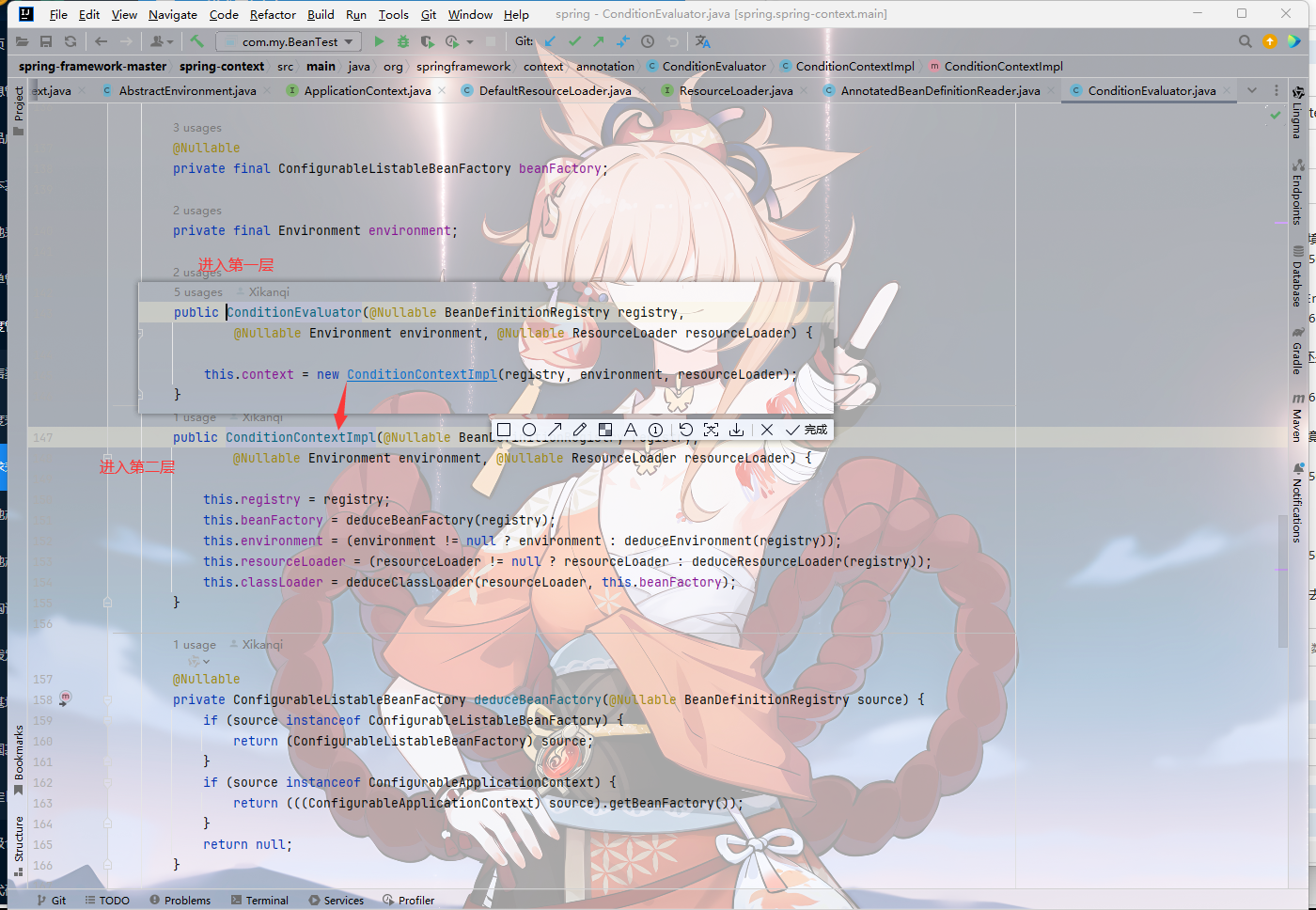Run com.my.BeanTest with green play icon
Screen dimensions: 1316x910
(379, 41)
